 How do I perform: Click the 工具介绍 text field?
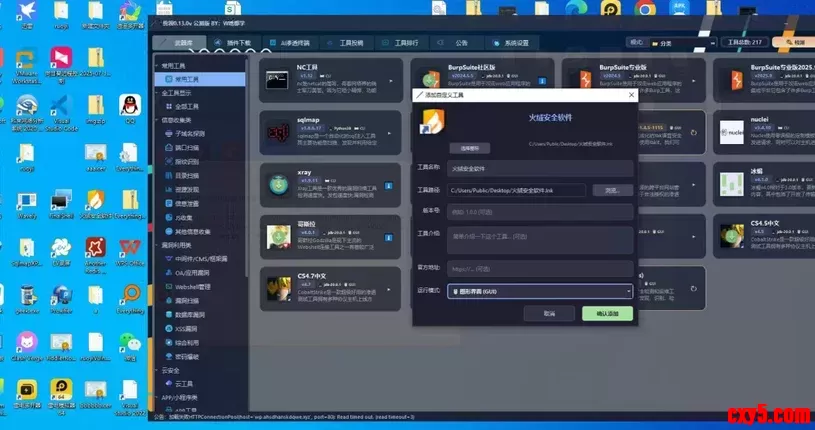pos(539,238)
